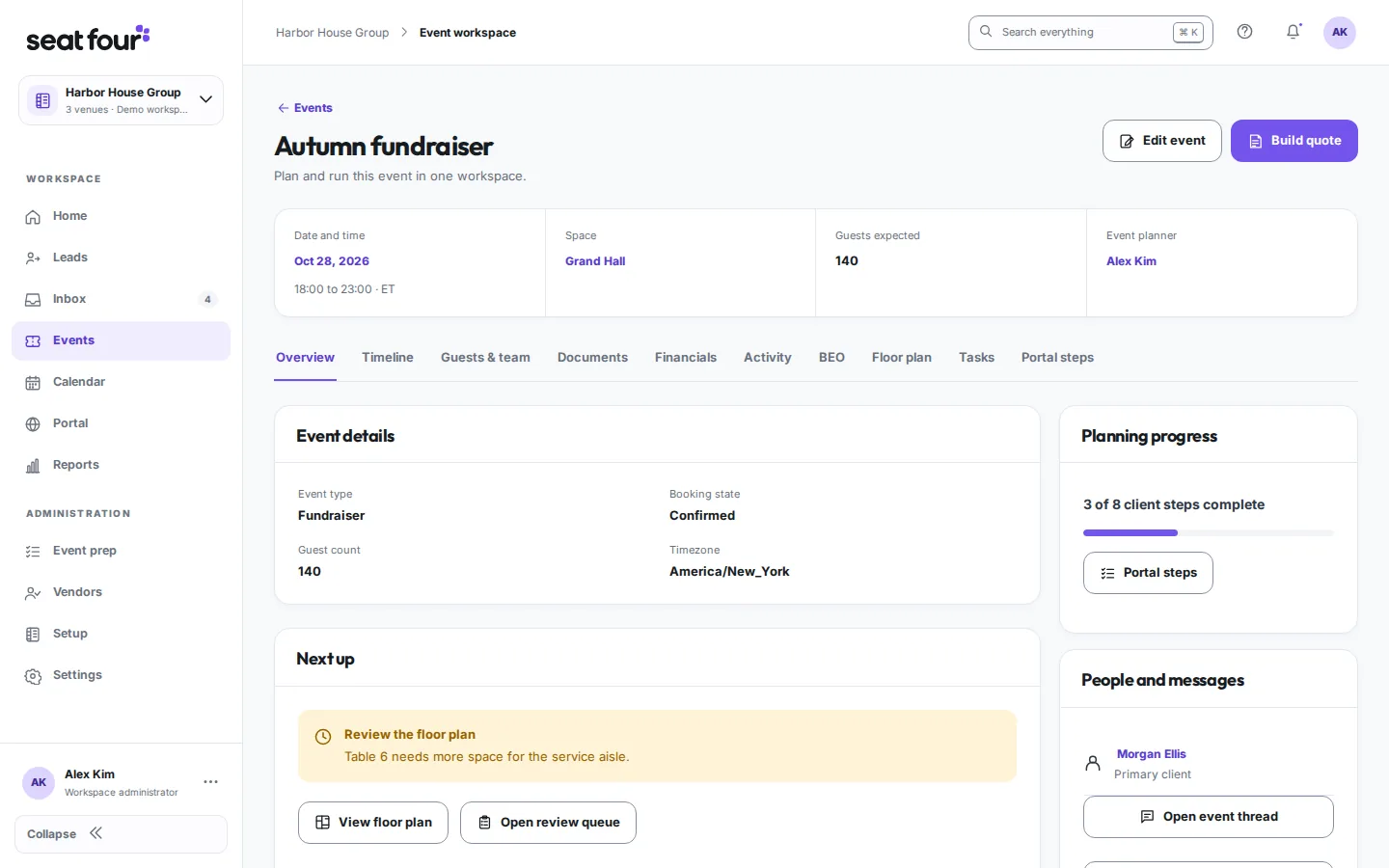The image size is (1389, 868).
Task: Open the BEO tab
Action: point(831,358)
